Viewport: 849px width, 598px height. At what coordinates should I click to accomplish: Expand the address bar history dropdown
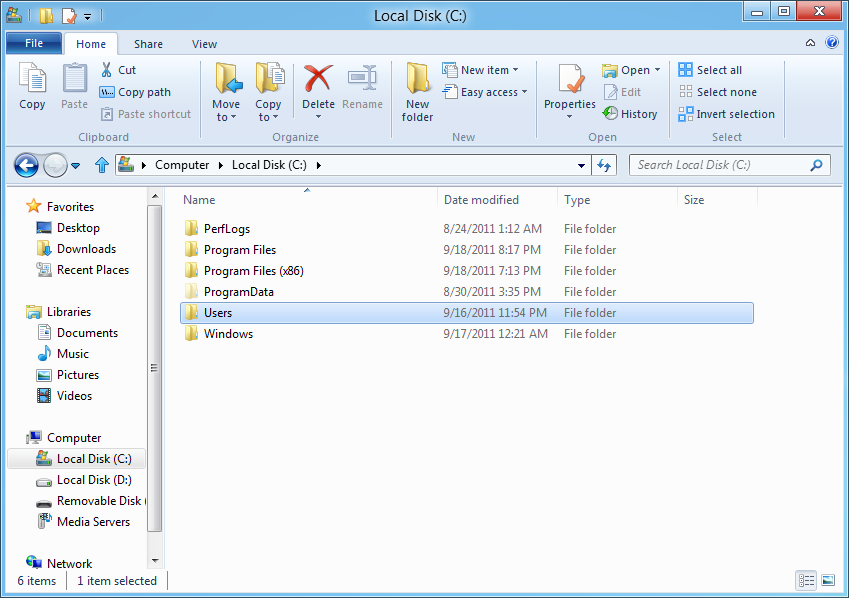(x=581, y=165)
